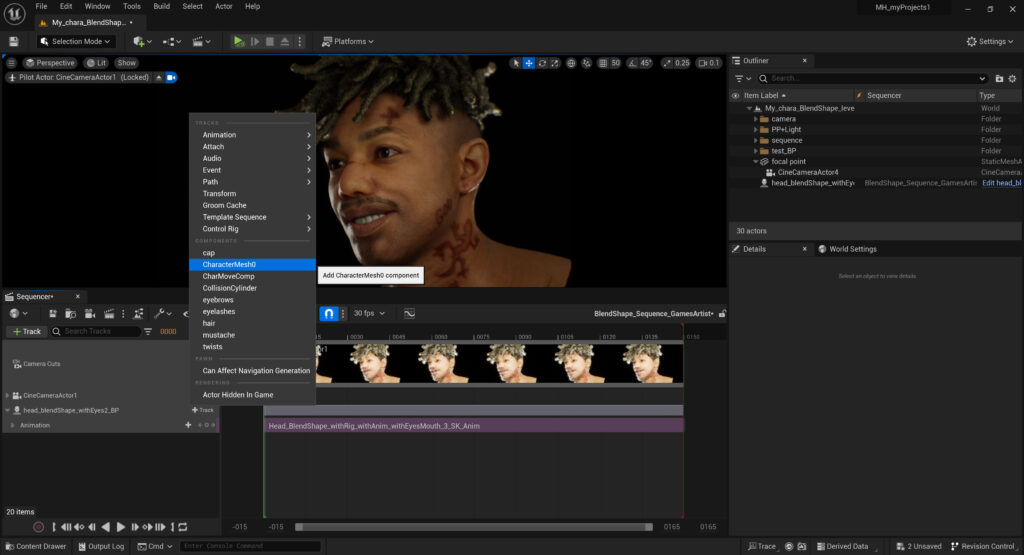Toggle loop playback in Sequencer
1024x555 pixels.
point(183,527)
